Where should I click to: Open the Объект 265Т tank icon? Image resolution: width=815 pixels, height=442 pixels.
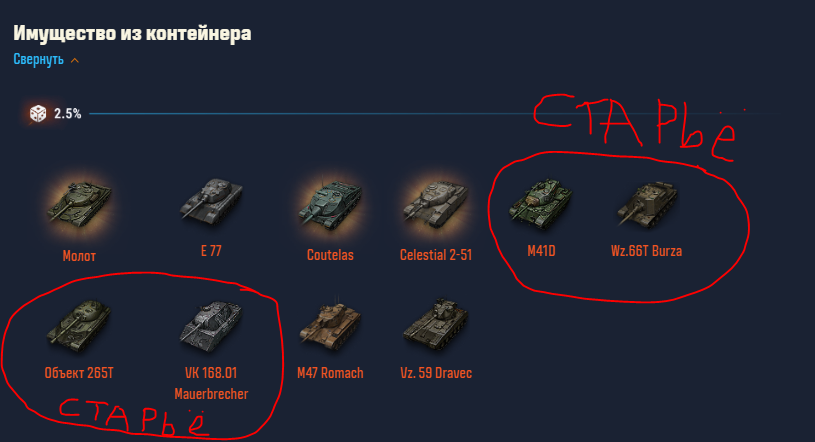[79, 323]
